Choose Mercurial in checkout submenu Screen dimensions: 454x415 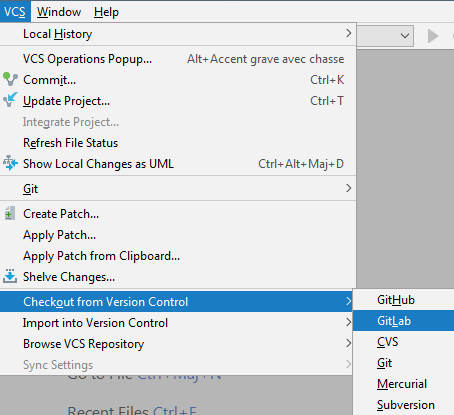point(404,384)
